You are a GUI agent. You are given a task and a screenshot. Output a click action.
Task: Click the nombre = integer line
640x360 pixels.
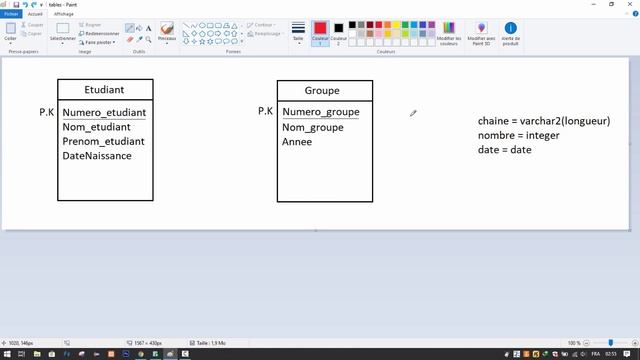point(518,136)
